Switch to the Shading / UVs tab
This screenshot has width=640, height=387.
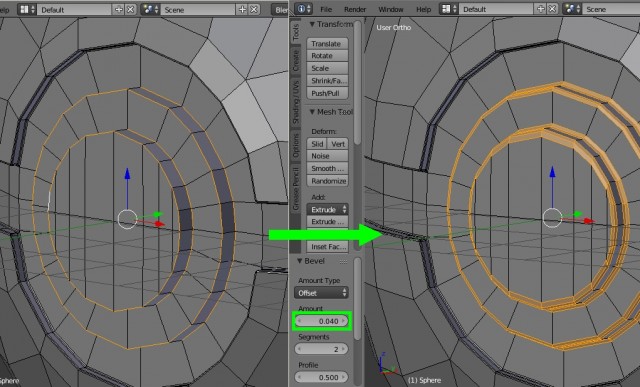click(296, 102)
